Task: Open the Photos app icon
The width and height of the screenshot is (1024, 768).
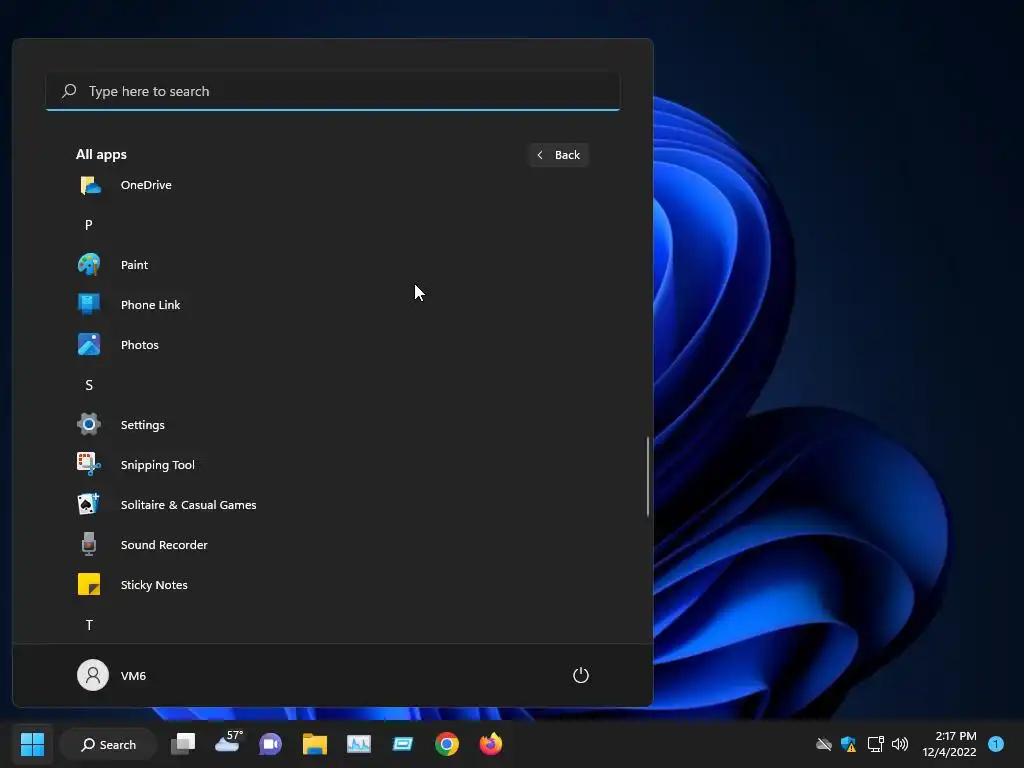Action: [89, 344]
